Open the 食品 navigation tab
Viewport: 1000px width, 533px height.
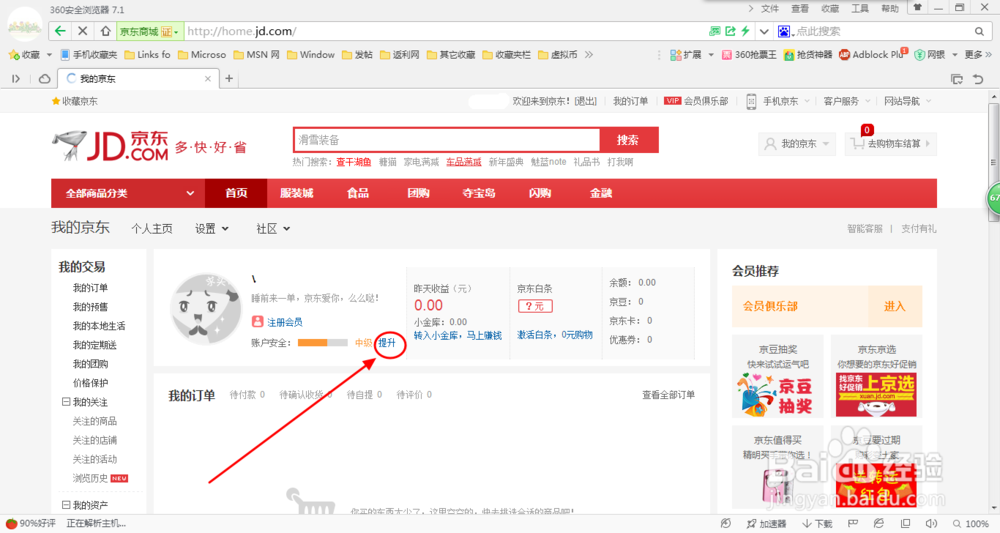coord(358,193)
